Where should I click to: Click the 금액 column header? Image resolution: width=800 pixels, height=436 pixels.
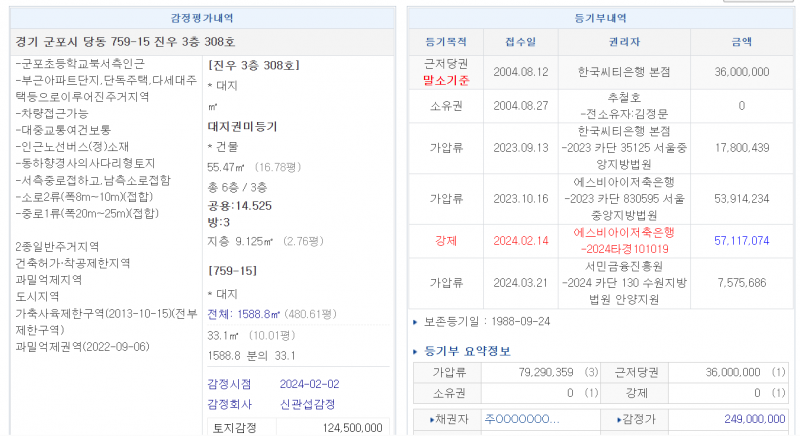pyautogui.click(x=742, y=42)
